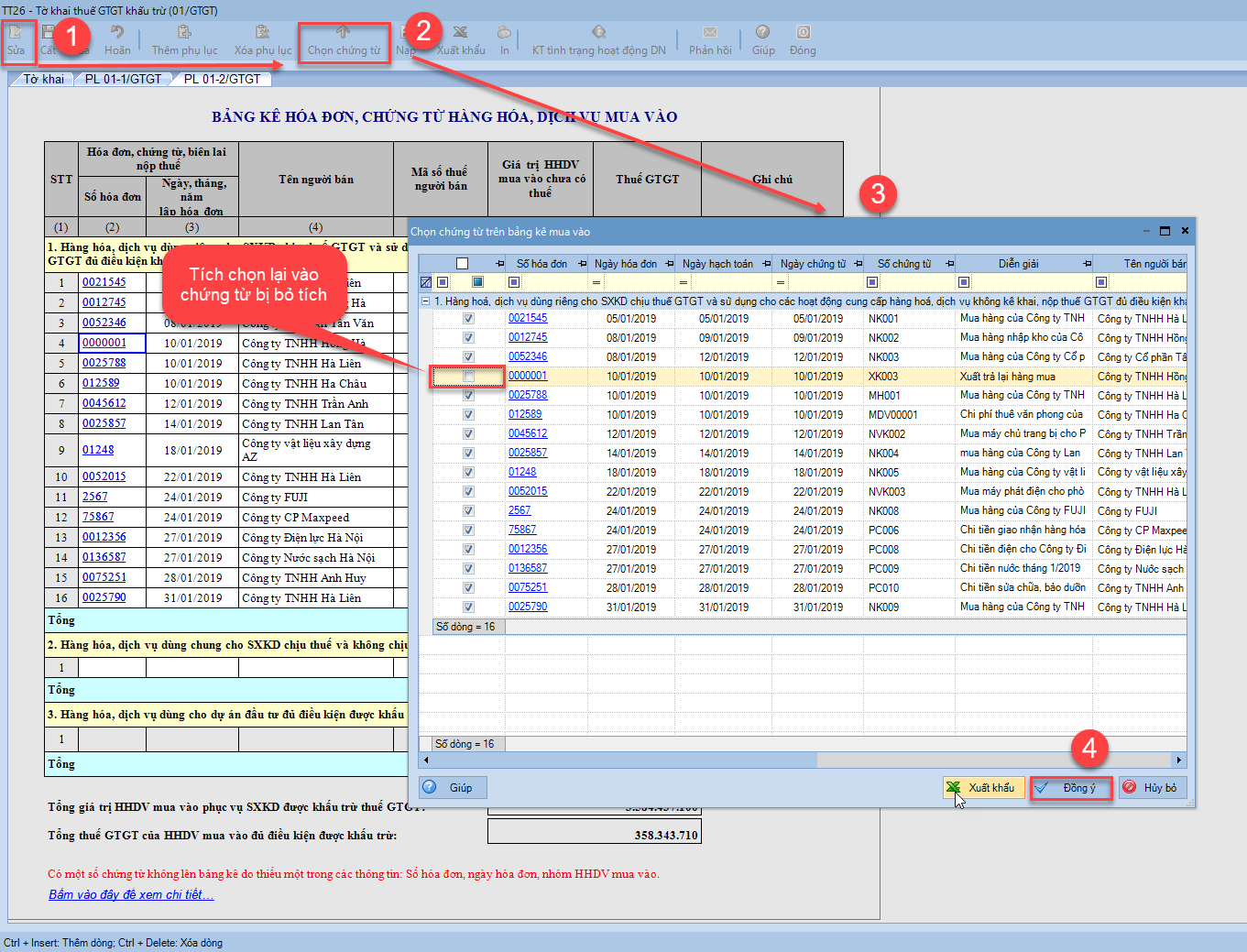
Task: Open Ngày hạch toán filter operator dropdown
Action: [684, 282]
